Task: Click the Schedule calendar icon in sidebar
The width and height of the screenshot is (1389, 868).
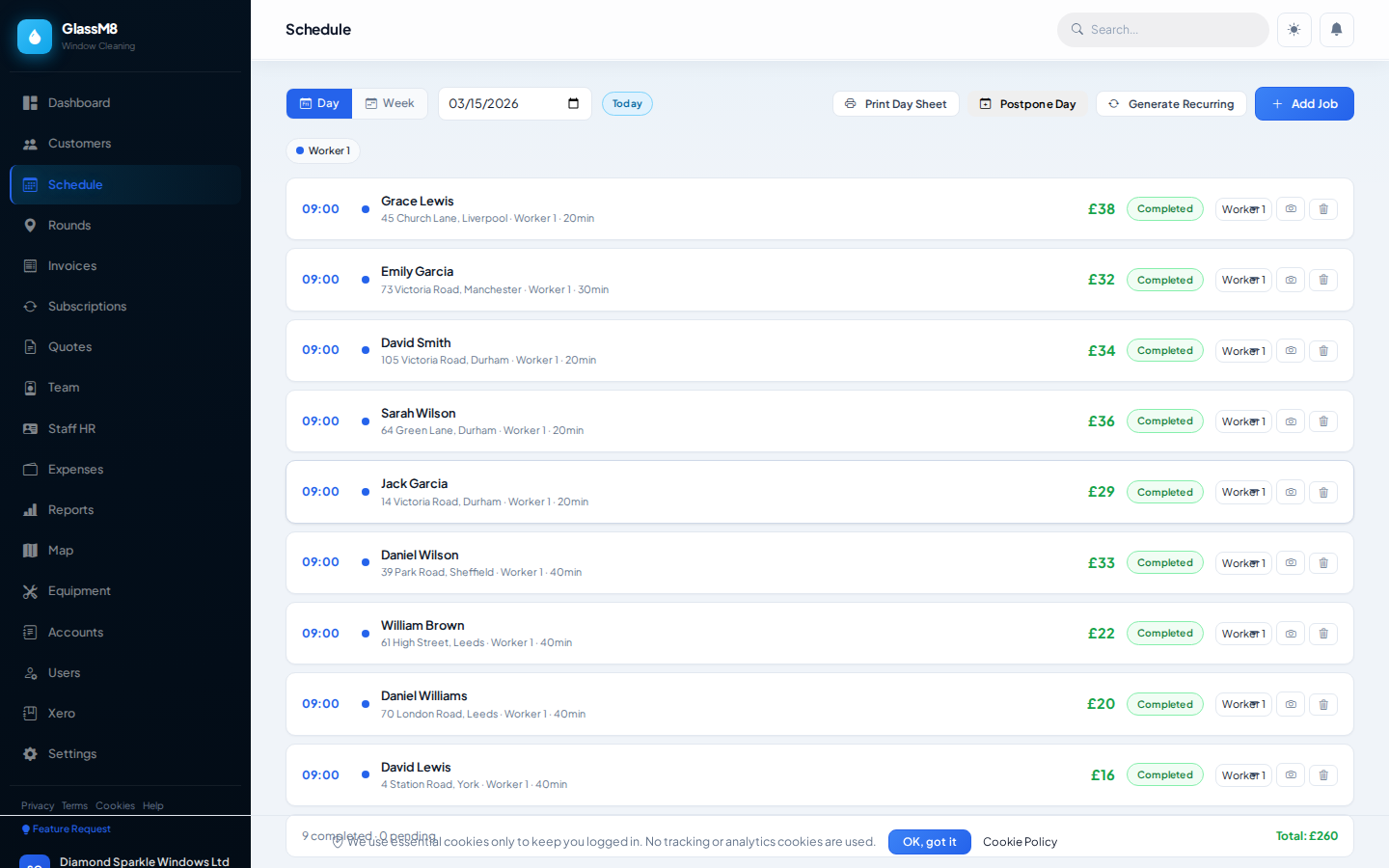Action: click(30, 184)
